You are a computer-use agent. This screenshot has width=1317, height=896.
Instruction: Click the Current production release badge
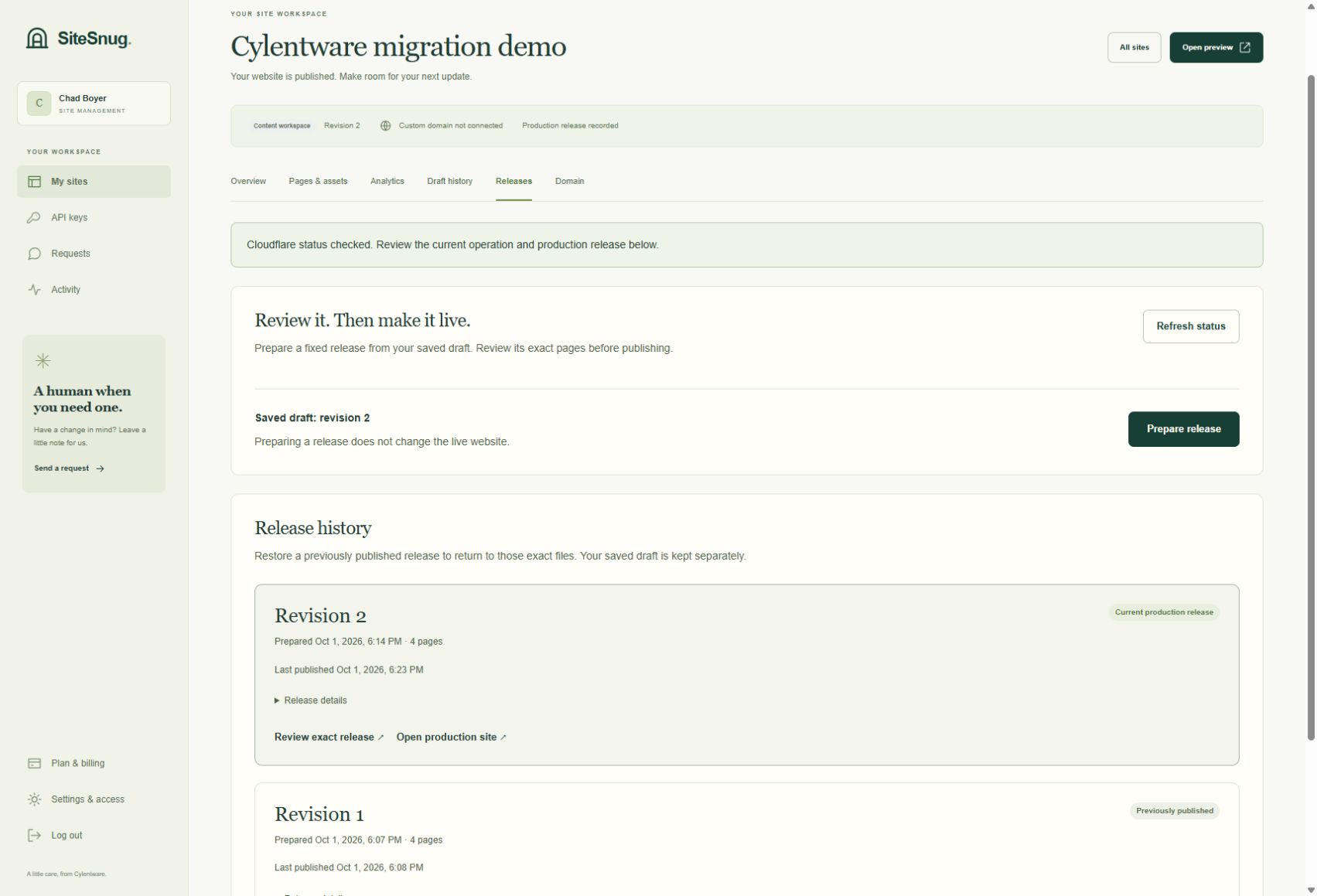pyautogui.click(x=1164, y=612)
